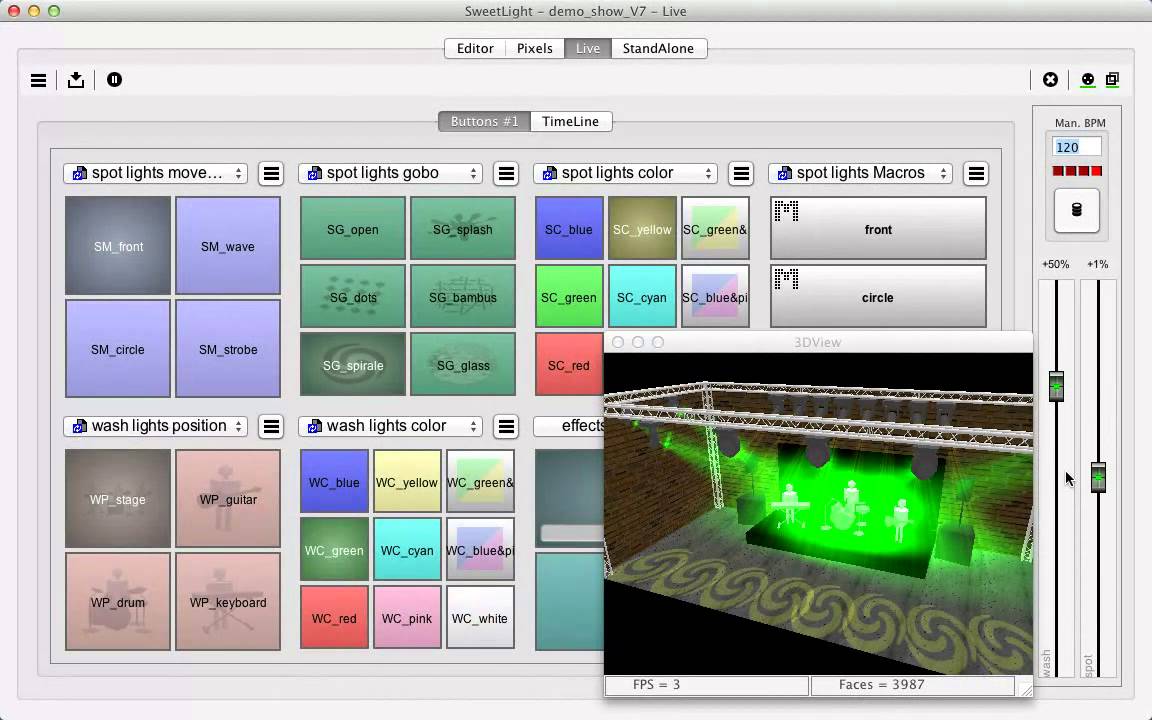Expand the spot lights Macros dropdown
This screenshot has width=1152, height=720.
pos(861,173)
